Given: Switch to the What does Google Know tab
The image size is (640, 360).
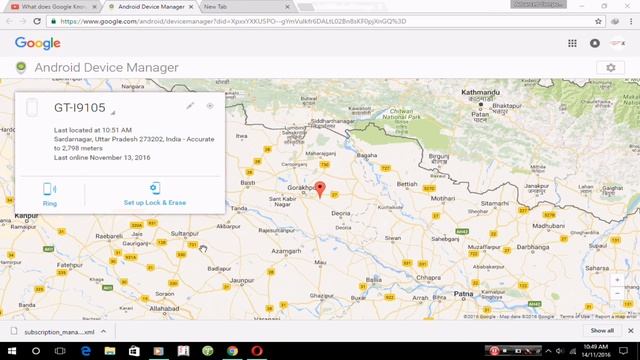Looking at the screenshot, I should [x=53, y=7].
